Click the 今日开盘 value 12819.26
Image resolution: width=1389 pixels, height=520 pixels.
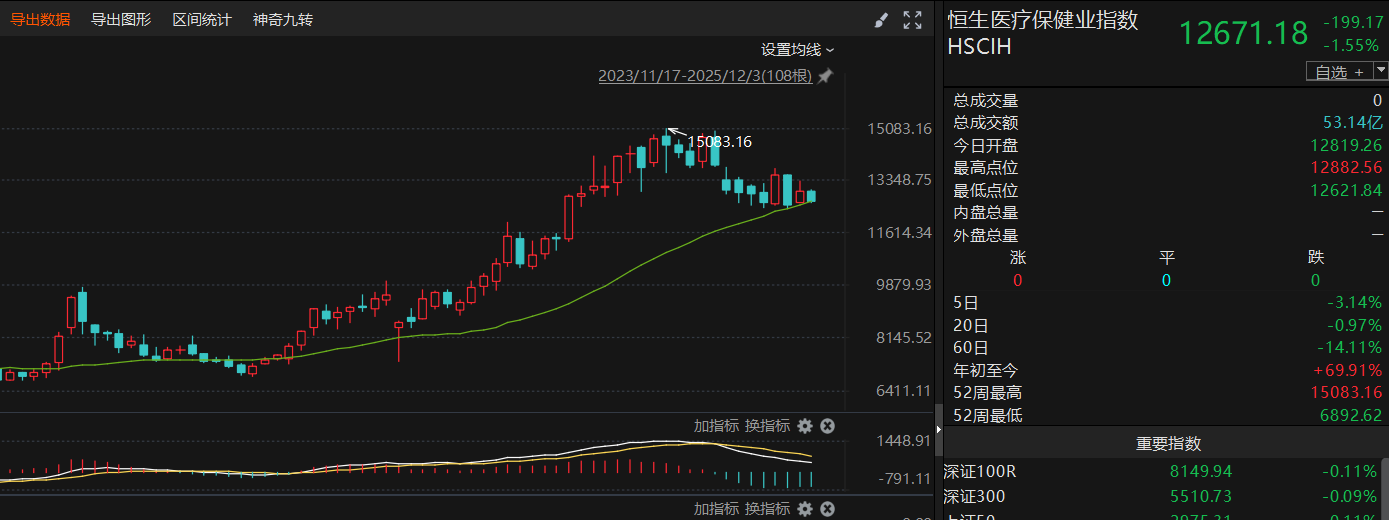tap(1346, 145)
